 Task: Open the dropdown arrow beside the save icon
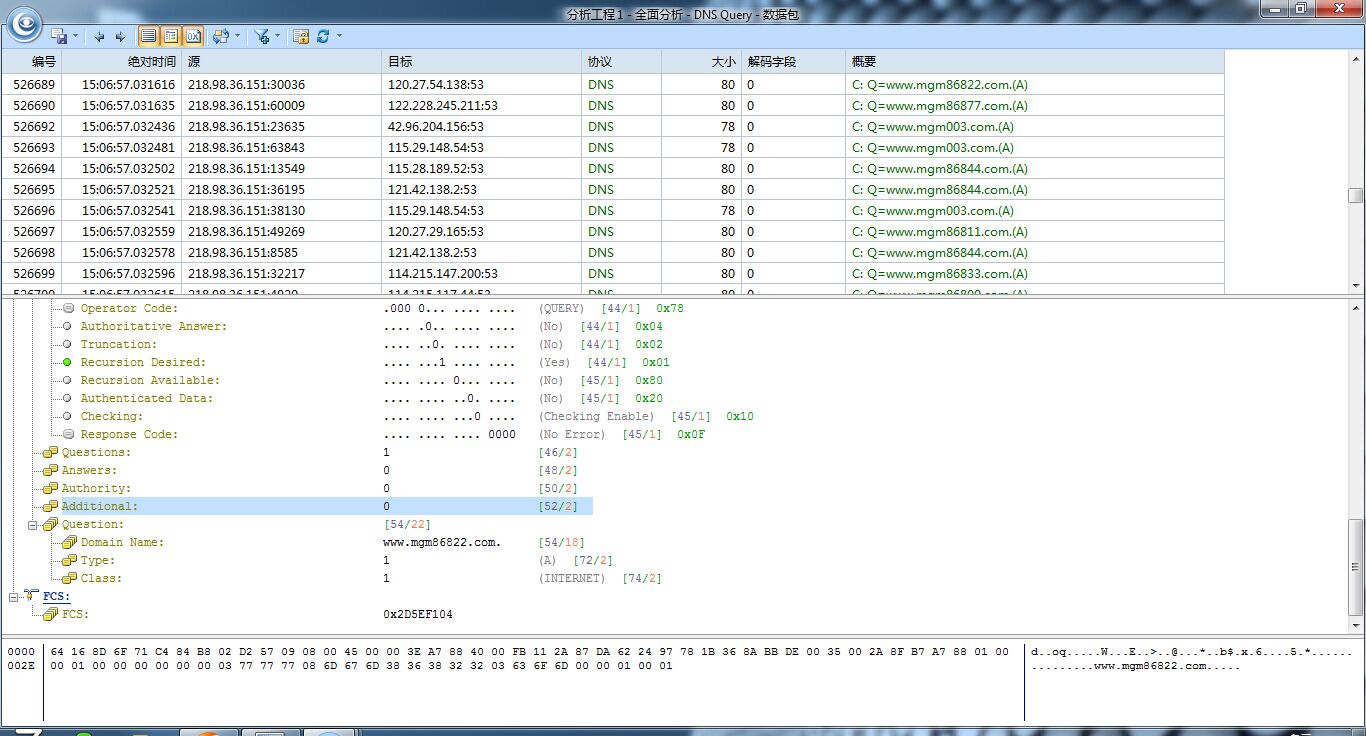pyautogui.click(x=76, y=36)
